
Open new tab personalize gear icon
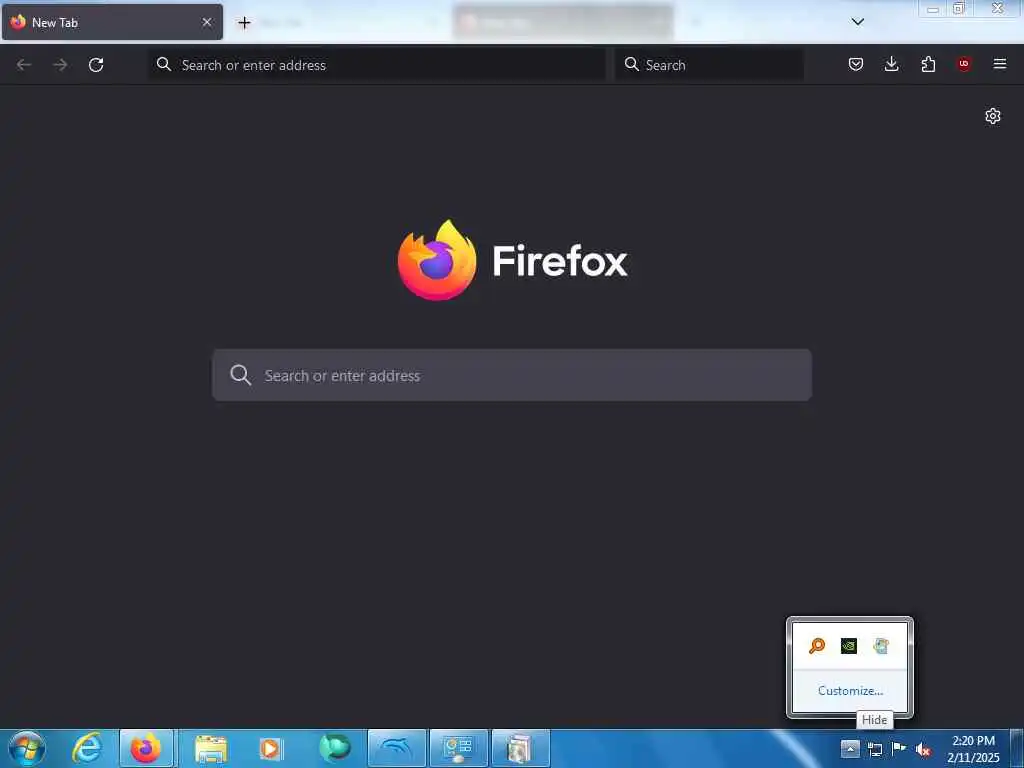coord(993,116)
